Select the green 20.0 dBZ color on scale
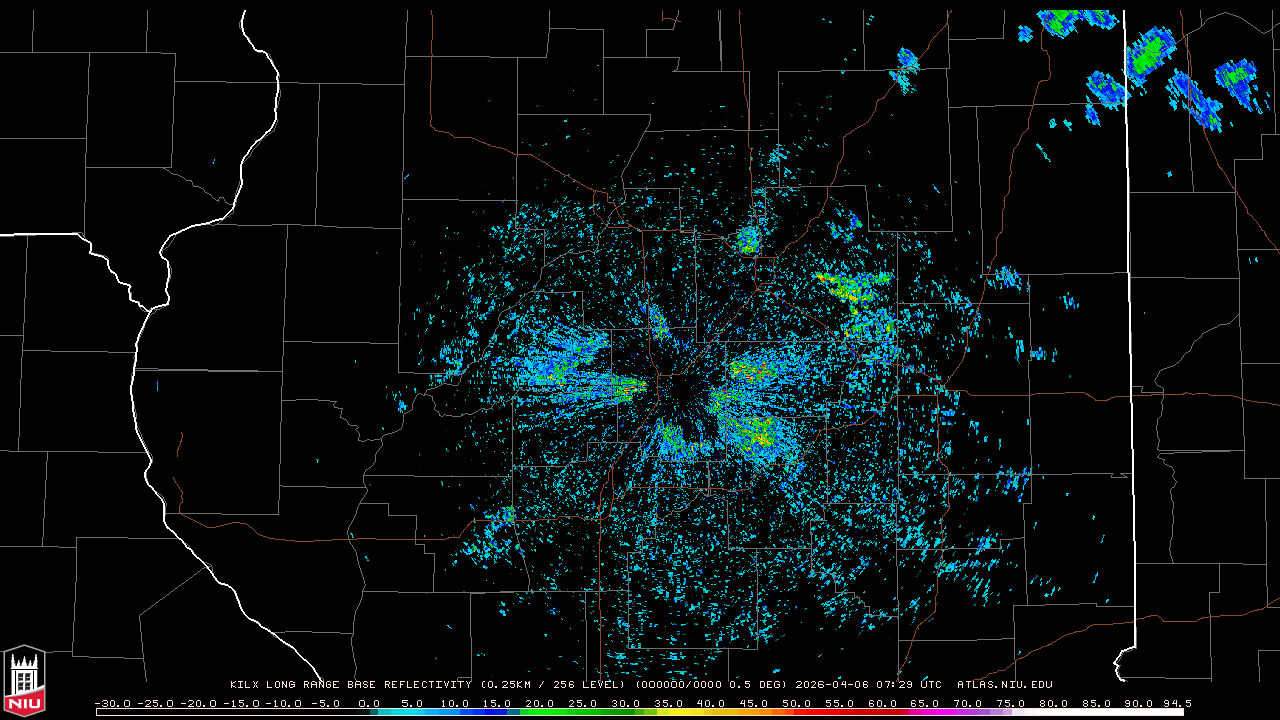This screenshot has width=1280, height=720. pyautogui.click(x=541, y=712)
